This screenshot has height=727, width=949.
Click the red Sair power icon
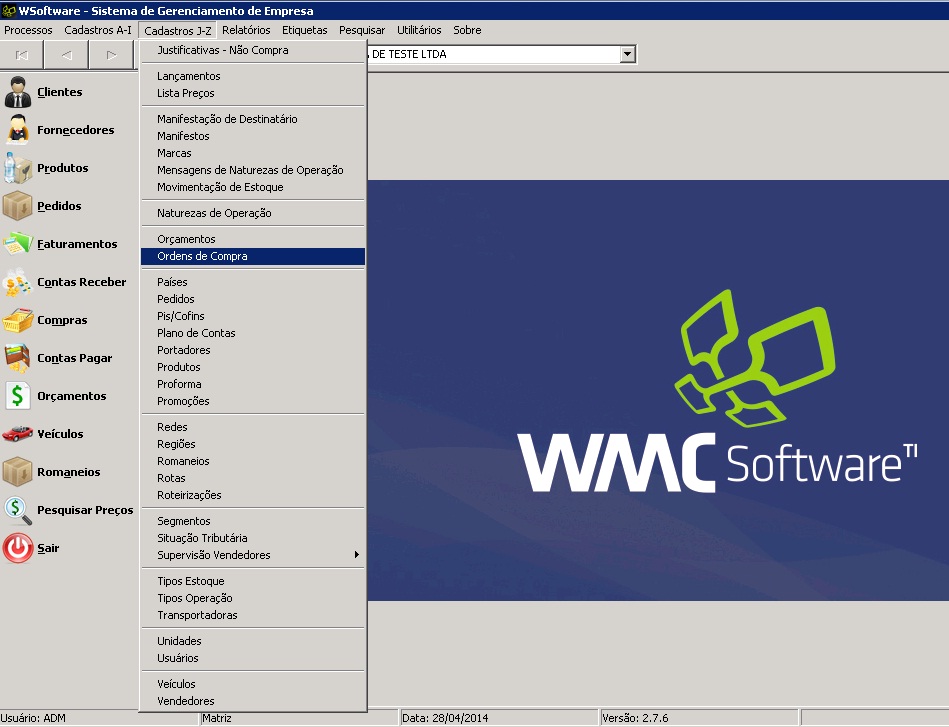17,548
